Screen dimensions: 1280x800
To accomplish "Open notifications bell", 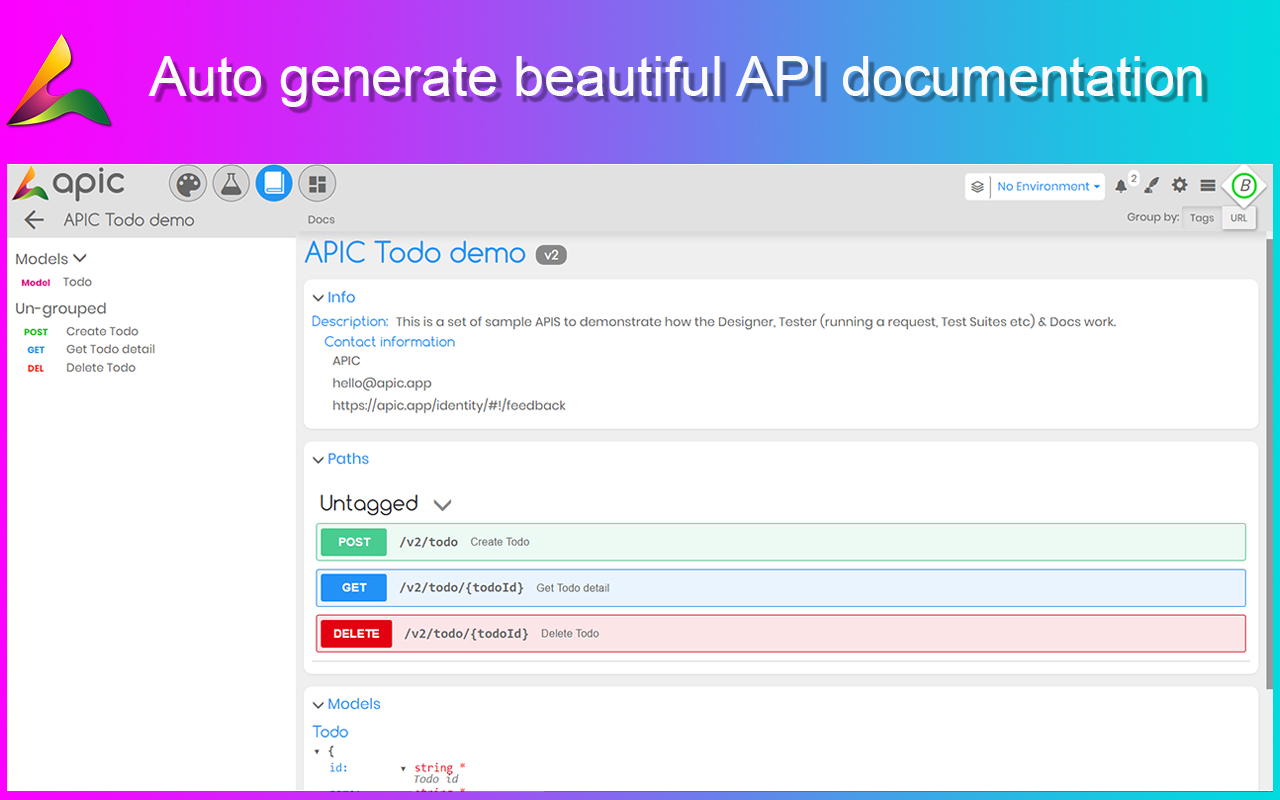I will pyautogui.click(x=1121, y=186).
